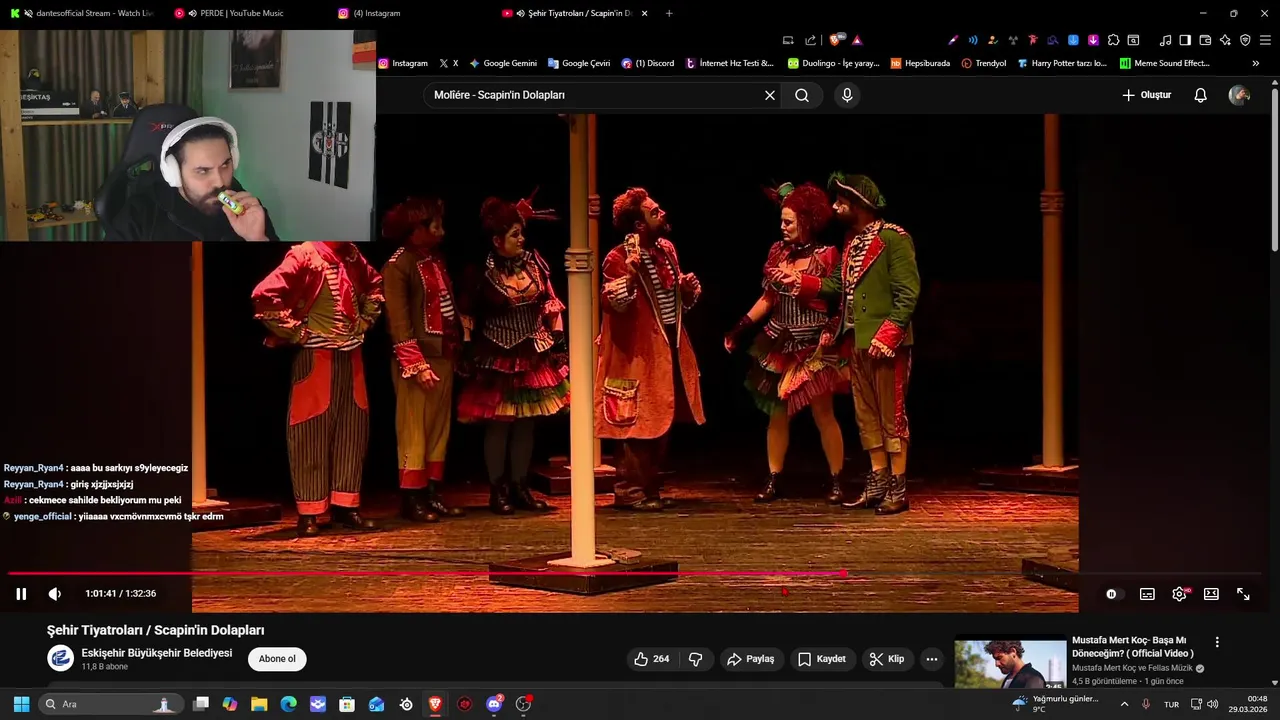Open the Trendyol bookmark
Viewport: 1280px width, 720px height.
984,63
